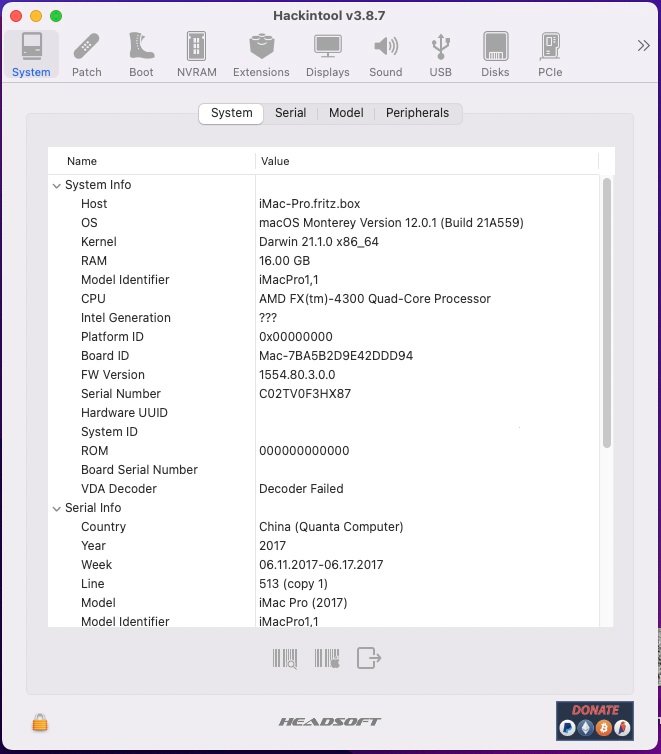Switch to the Peripherals sub-tab
Screen dimensions: 661x754
[417, 113]
